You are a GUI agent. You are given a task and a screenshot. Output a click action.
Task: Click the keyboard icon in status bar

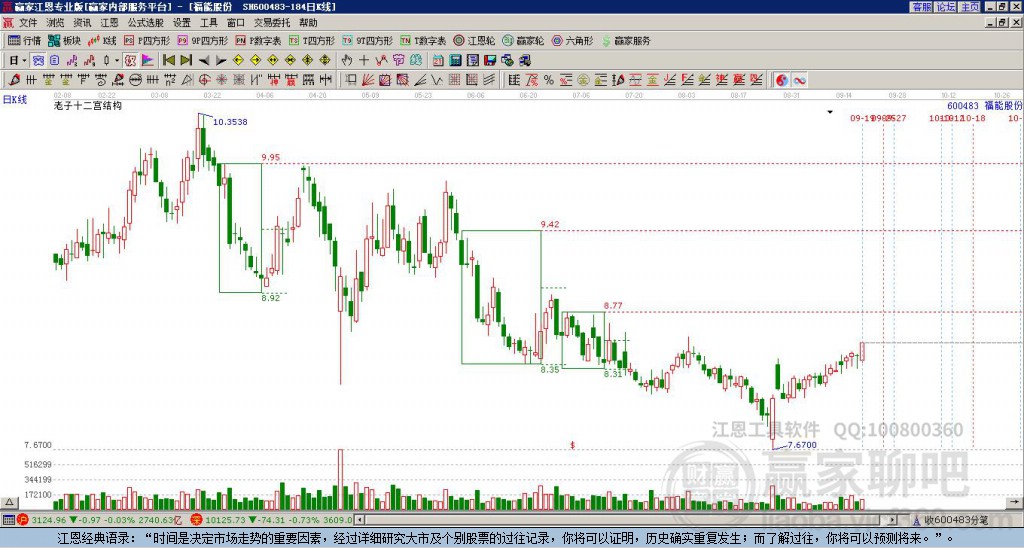pos(8,520)
